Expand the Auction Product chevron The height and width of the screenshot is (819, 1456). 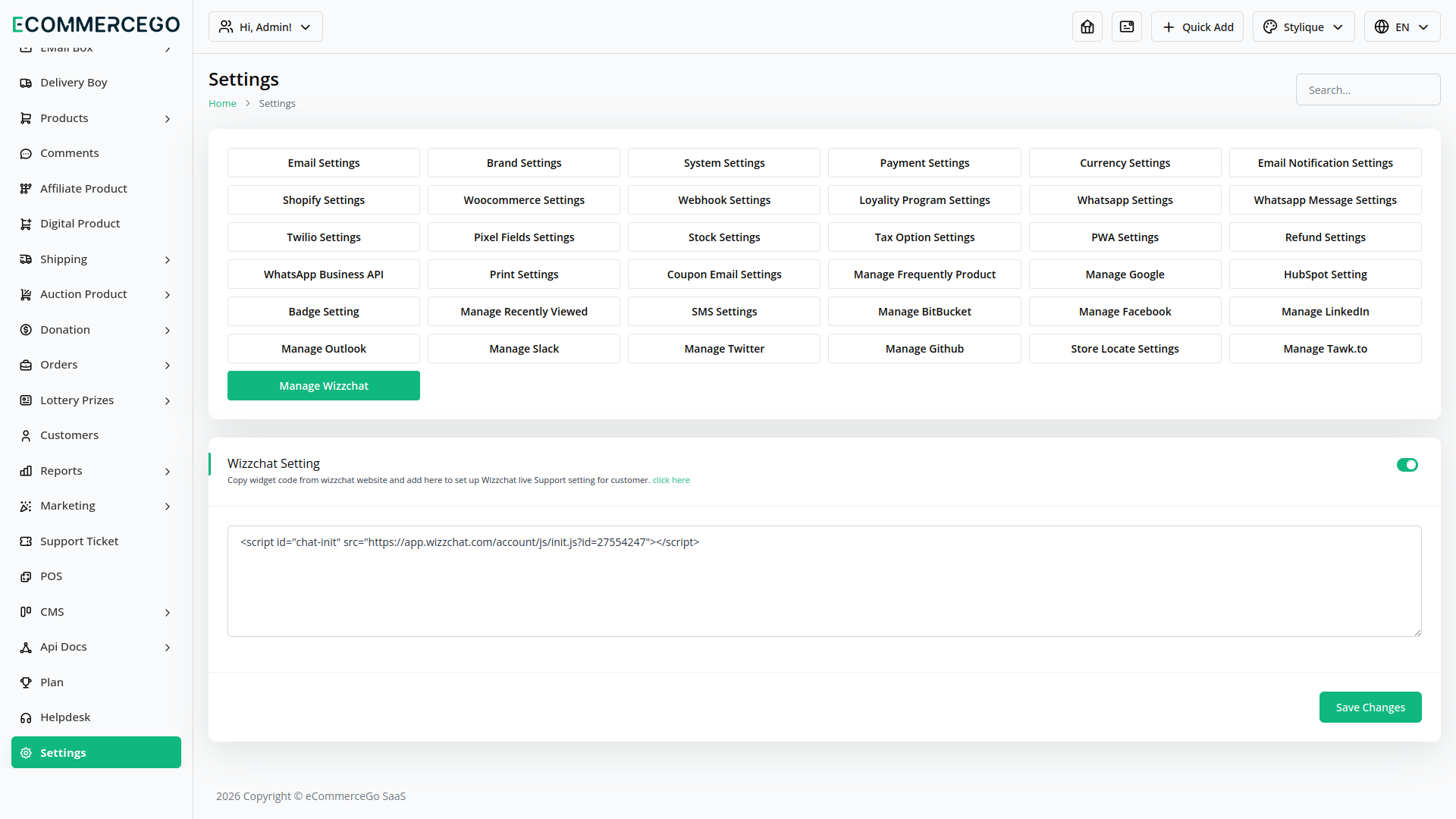click(168, 295)
